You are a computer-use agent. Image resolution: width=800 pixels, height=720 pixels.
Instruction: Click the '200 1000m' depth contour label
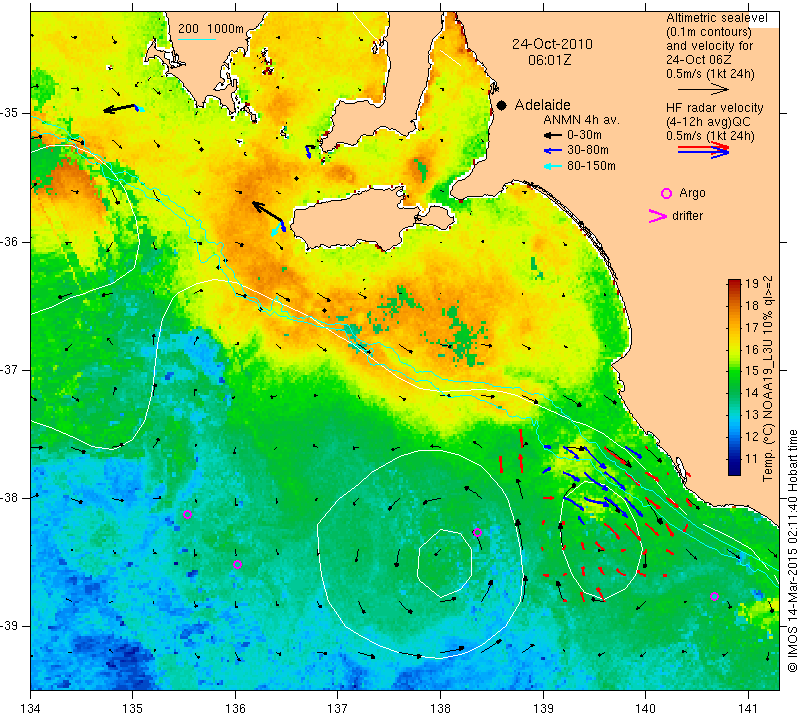pyautogui.click(x=211, y=29)
